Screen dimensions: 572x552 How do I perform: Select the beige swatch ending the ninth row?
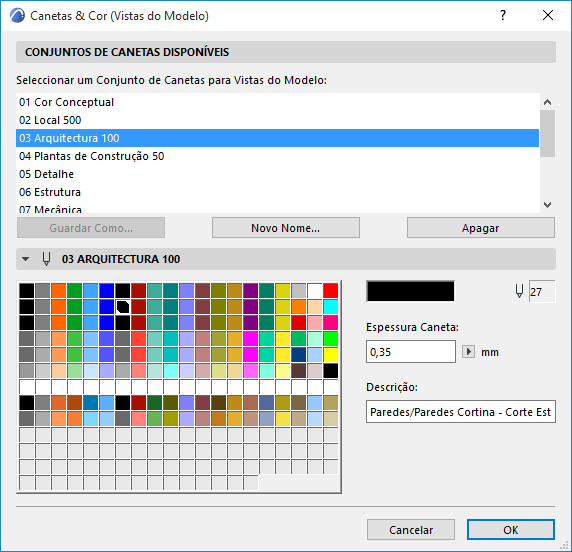point(331,419)
